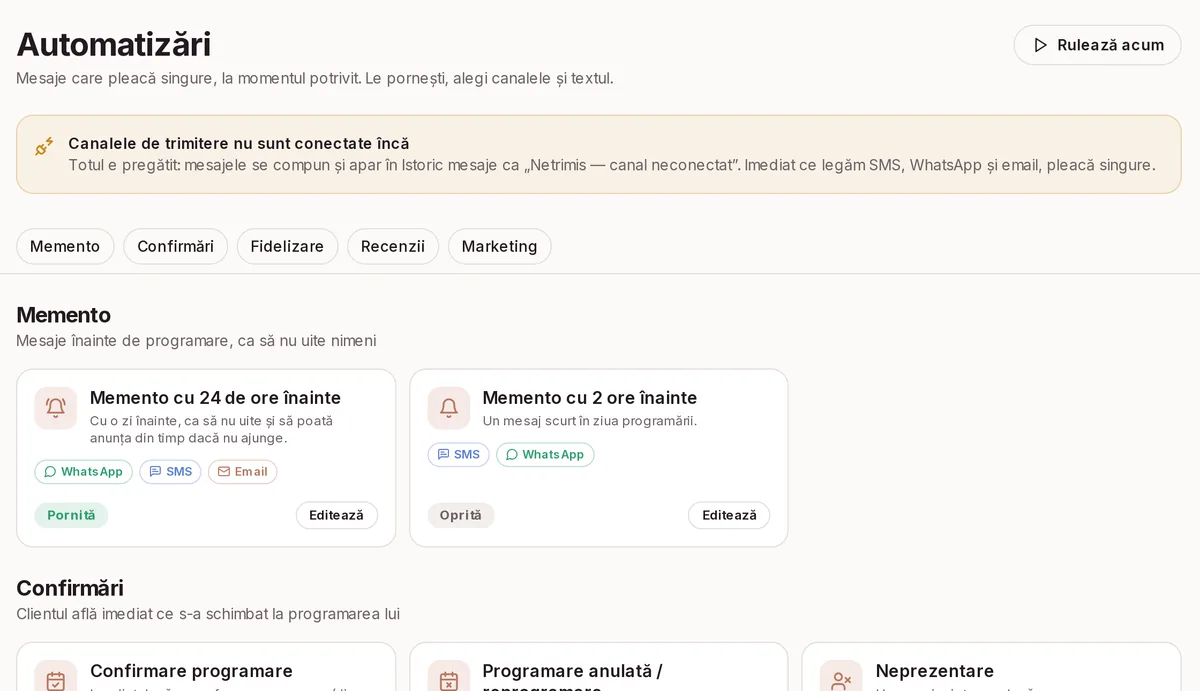
Task: Click the description starting 'Cu o zi înainte'
Action: [212, 430]
